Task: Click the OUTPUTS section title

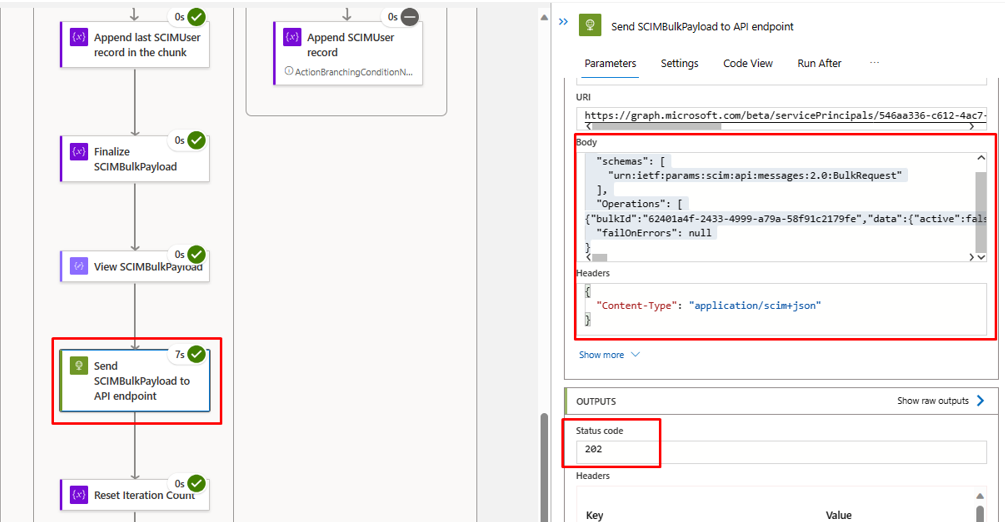Action: (x=595, y=401)
